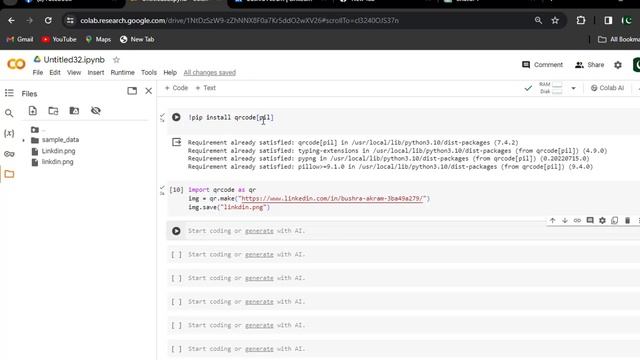
Task: Open the Edit menu
Action: tap(55, 72)
